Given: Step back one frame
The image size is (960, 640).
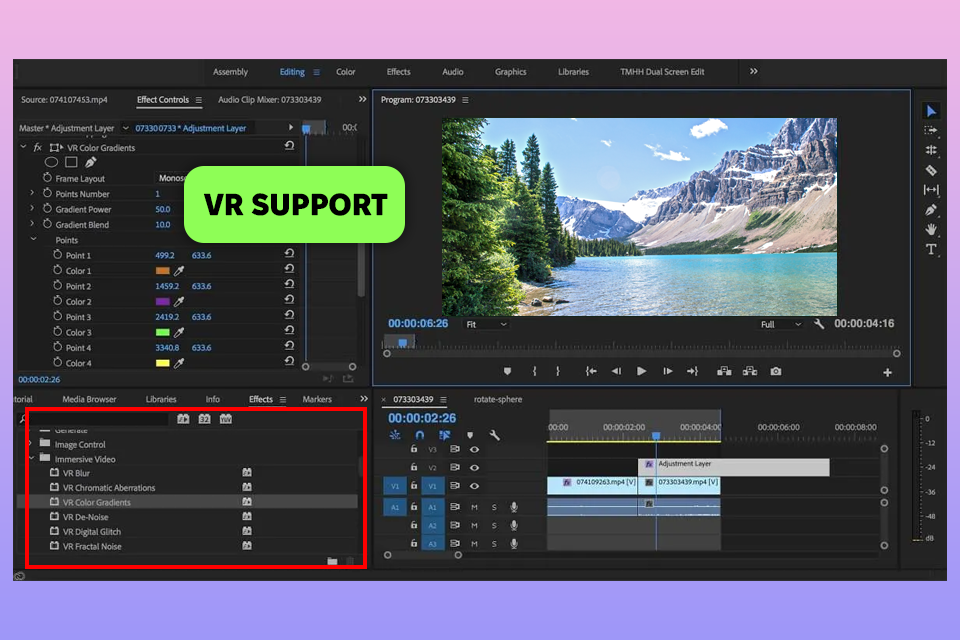Looking at the screenshot, I should (x=616, y=371).
